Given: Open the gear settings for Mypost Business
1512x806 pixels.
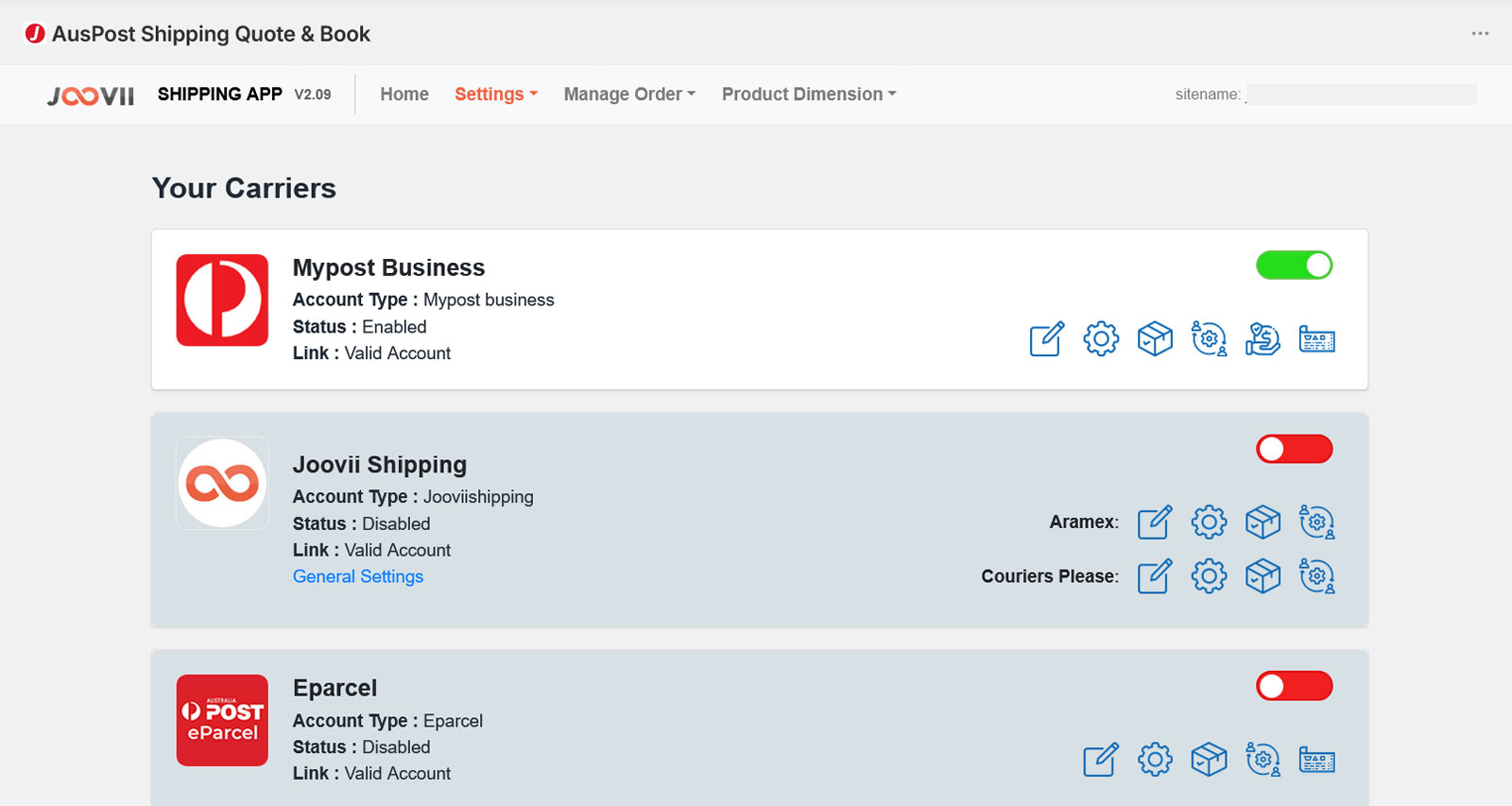Looking at the screenshot, I should tap(1101, 339).
